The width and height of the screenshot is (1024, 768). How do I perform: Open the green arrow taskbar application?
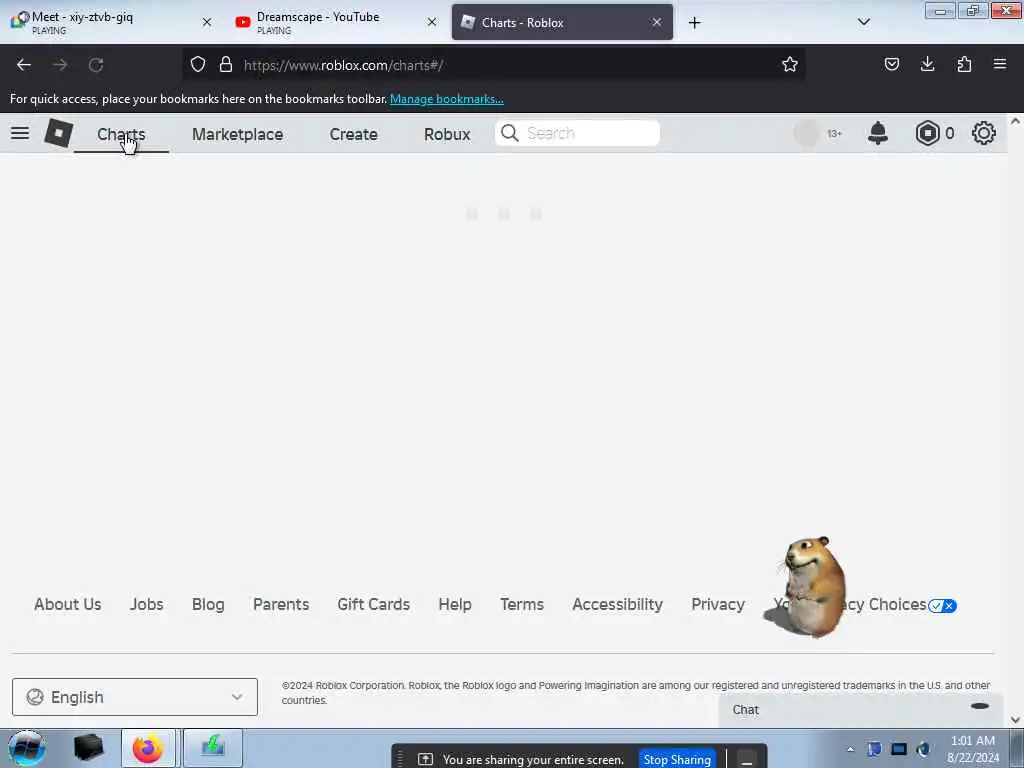coord(213,748)
